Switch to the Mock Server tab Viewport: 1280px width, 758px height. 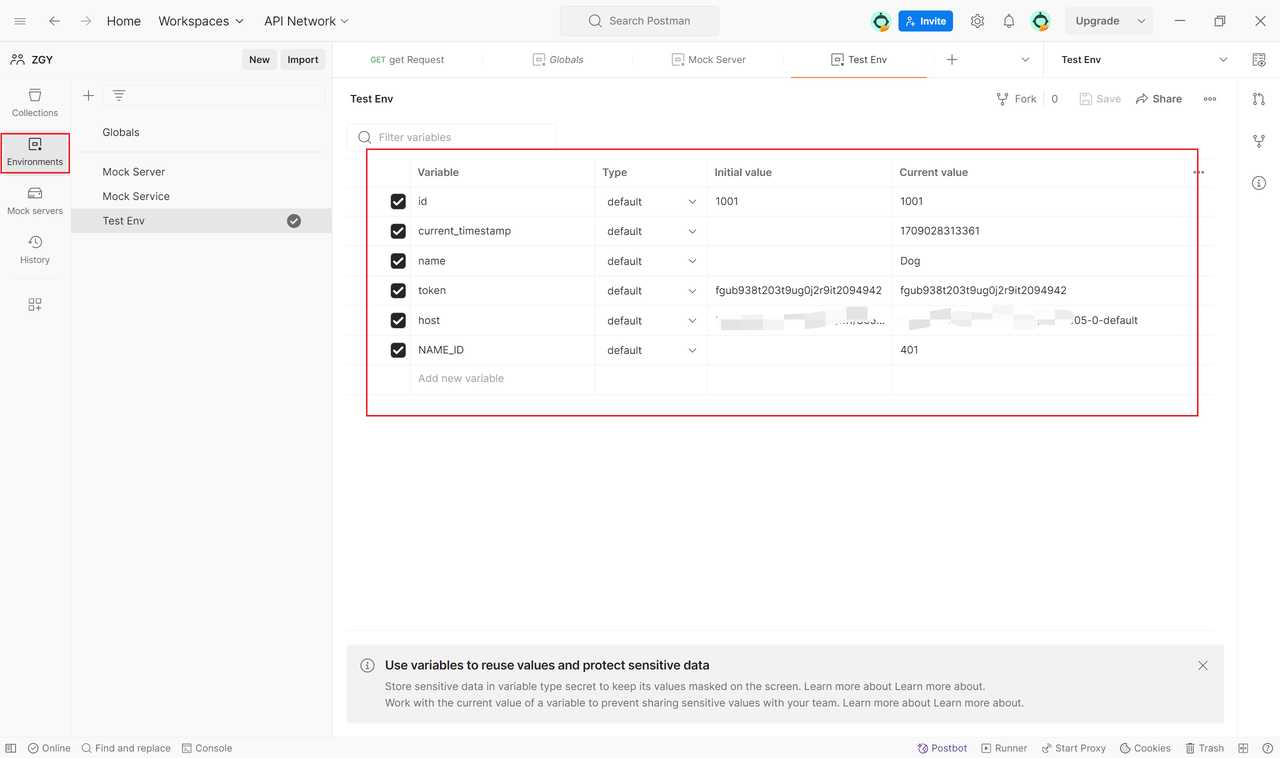coord(709,60)
